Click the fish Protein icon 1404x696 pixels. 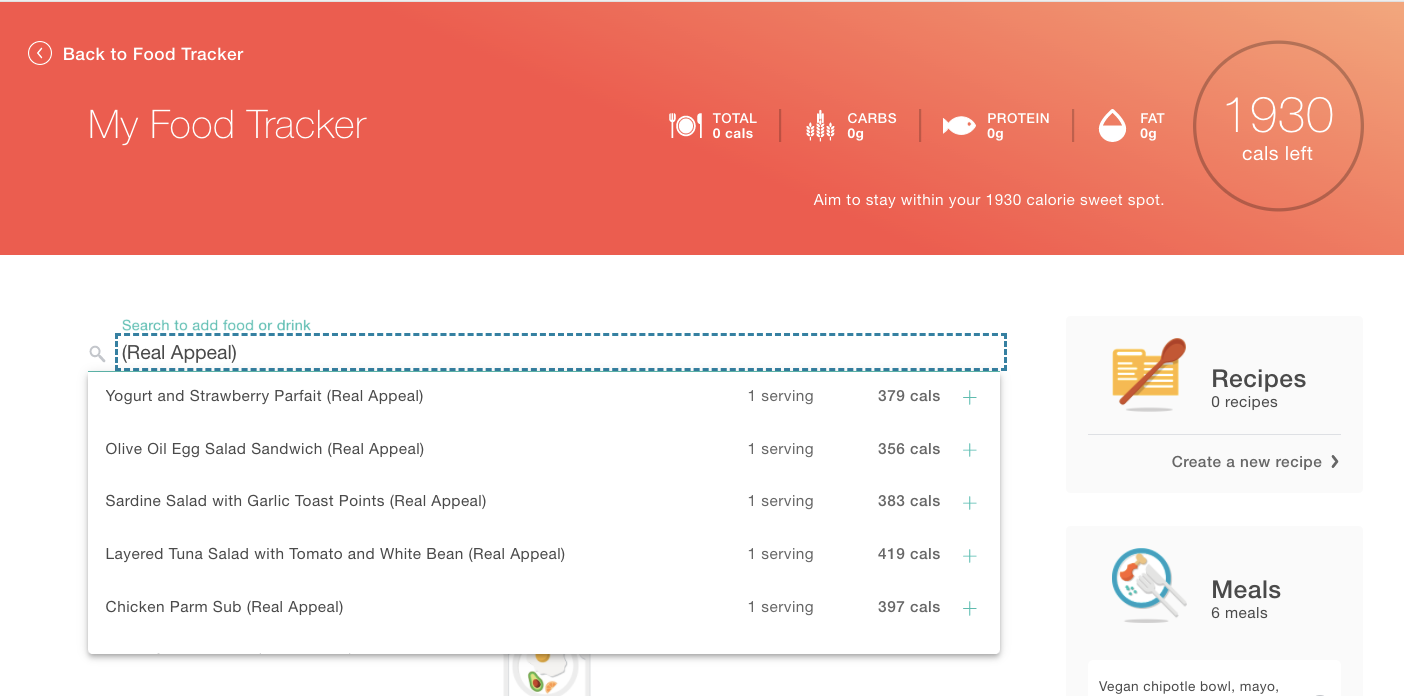959,126
